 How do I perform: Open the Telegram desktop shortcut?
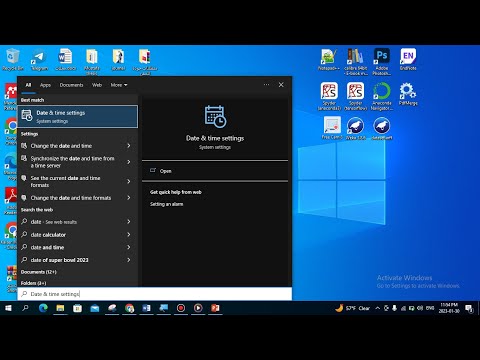[39, 59]
